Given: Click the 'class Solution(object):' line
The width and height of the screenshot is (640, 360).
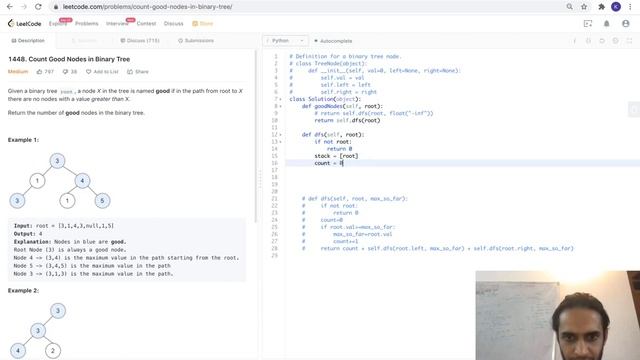Looking at the screenshot, I should pyautogui.click(x=325, y=99).
